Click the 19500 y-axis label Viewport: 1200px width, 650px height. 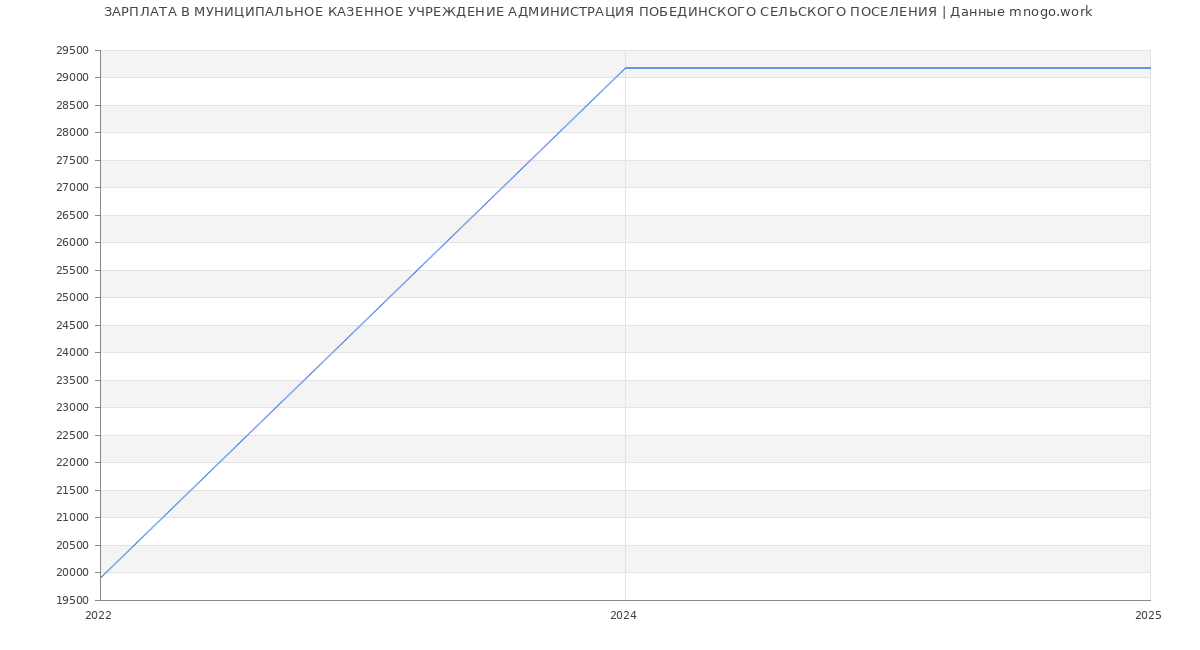tap(72, 600)
